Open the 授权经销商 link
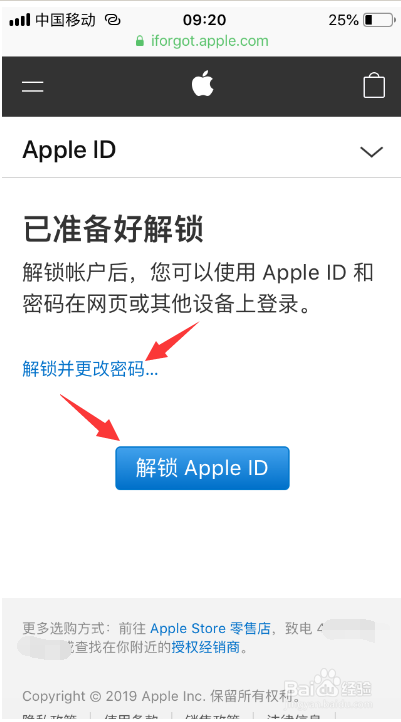 [206, 647]
